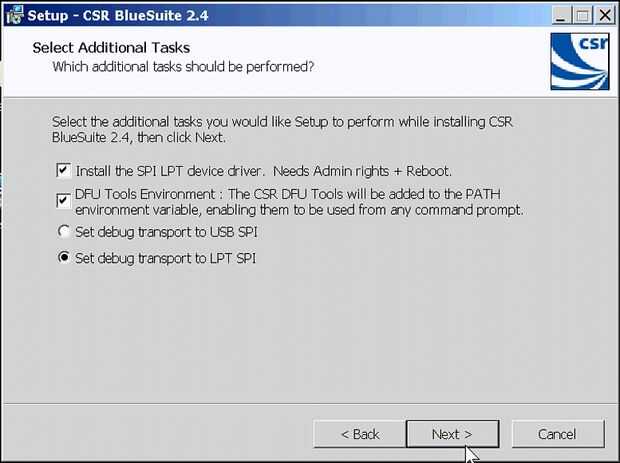Select the USB SPI debug transport radio button

tap(65, 232)
